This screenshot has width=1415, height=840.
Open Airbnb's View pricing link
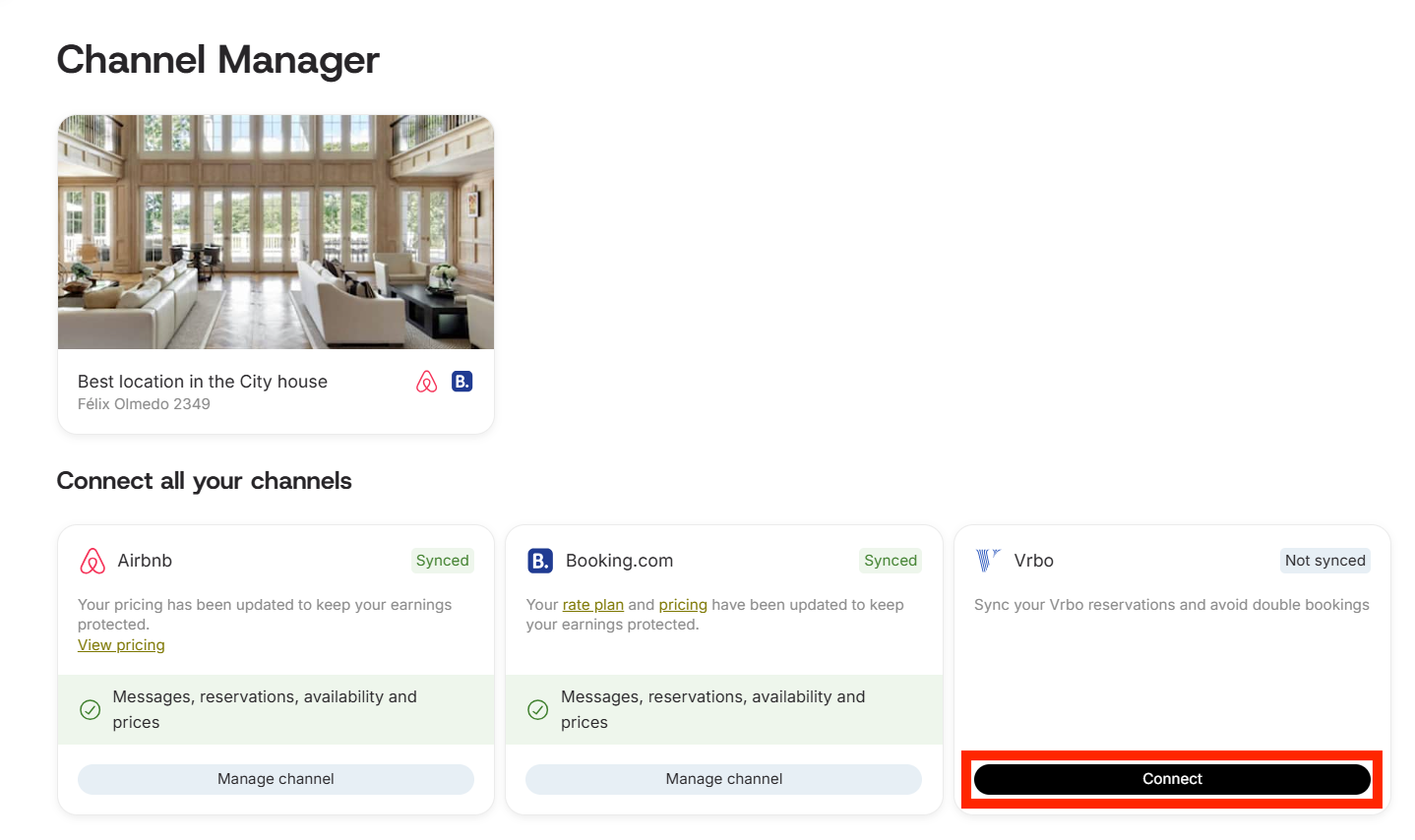pyautogui.click(x=121, y=645)
